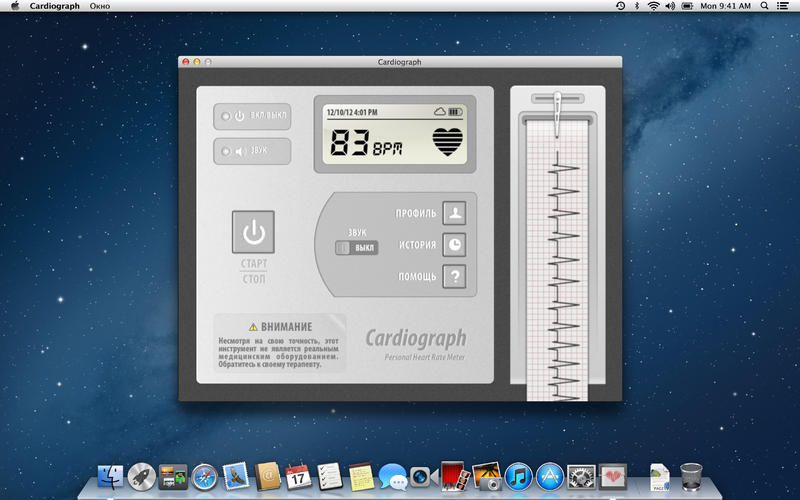Click the Bluetooth menu bar icon
The image size is (800, 500).
(x=637, y=6)
